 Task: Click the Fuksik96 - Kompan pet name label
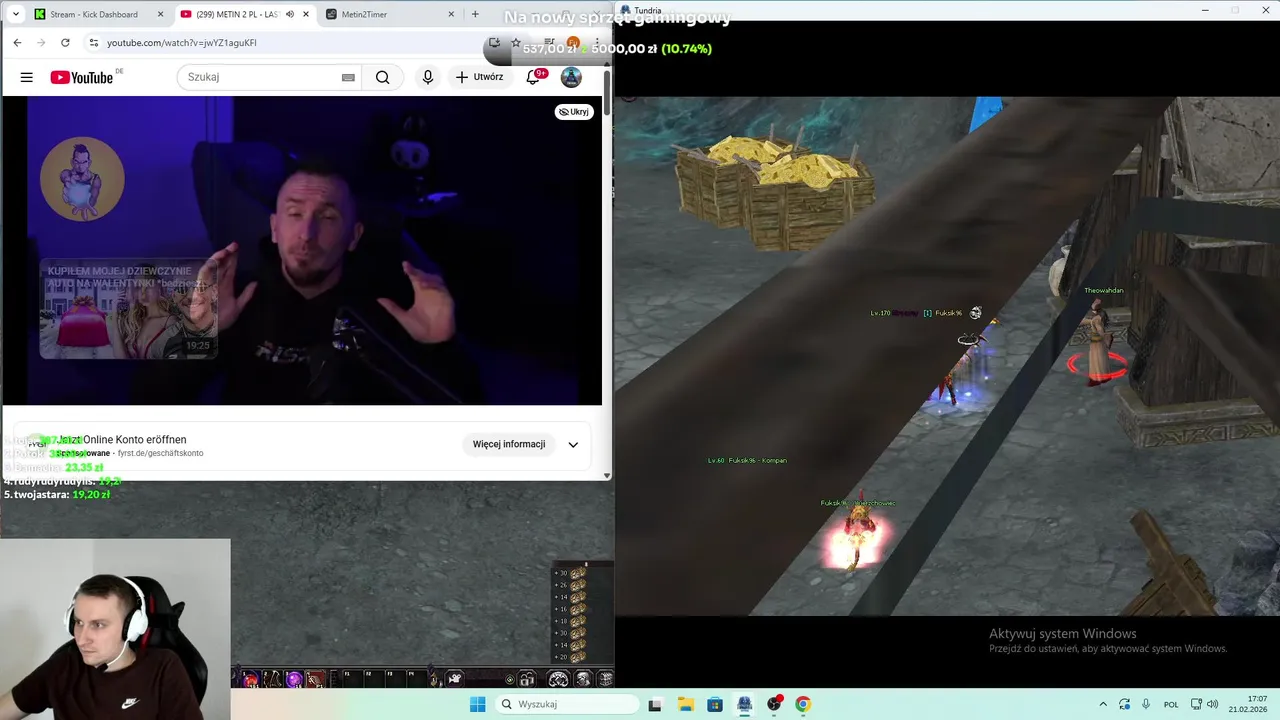(747, 460)
